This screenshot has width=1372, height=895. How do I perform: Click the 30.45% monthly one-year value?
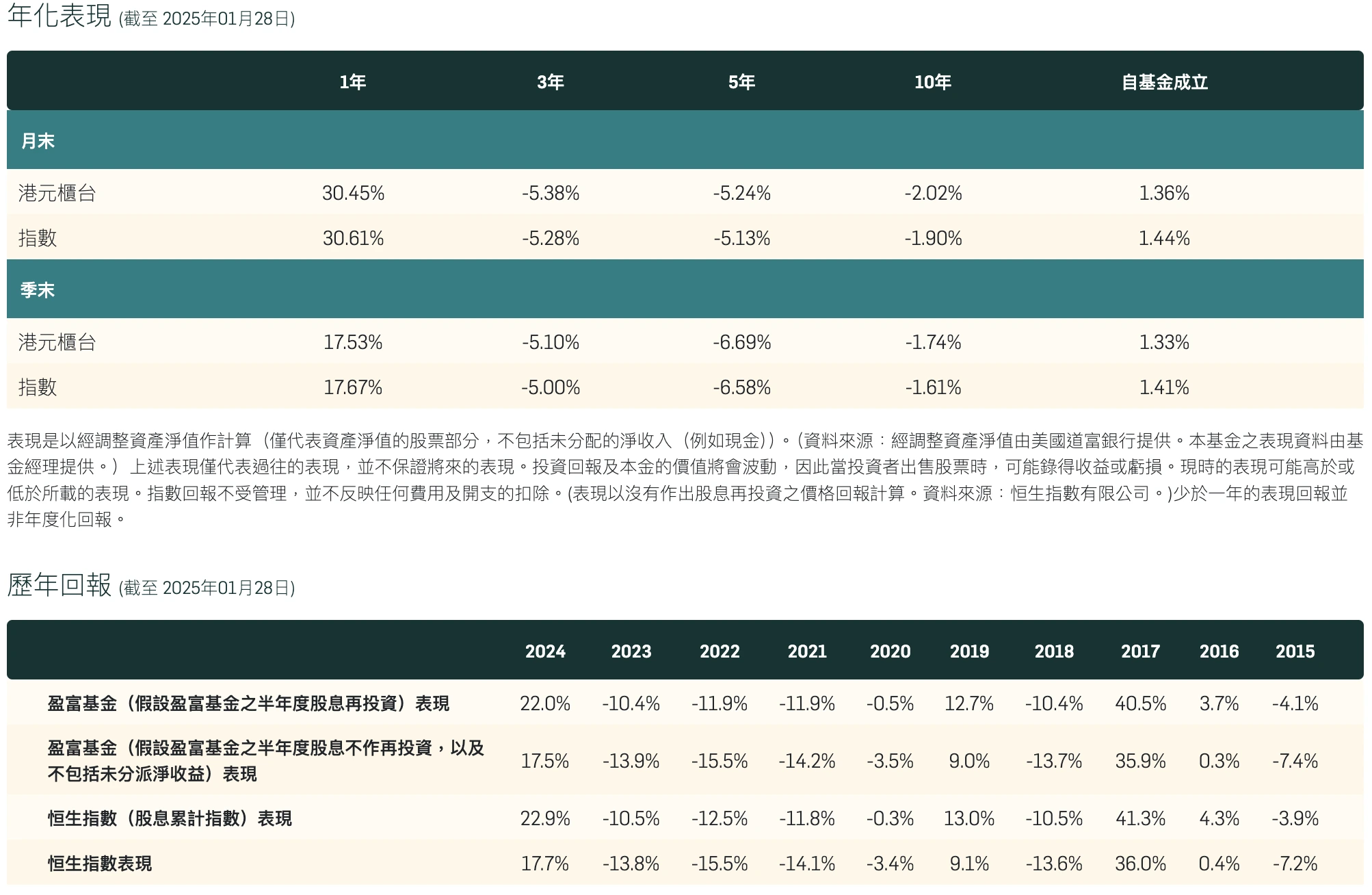[354, 194]
